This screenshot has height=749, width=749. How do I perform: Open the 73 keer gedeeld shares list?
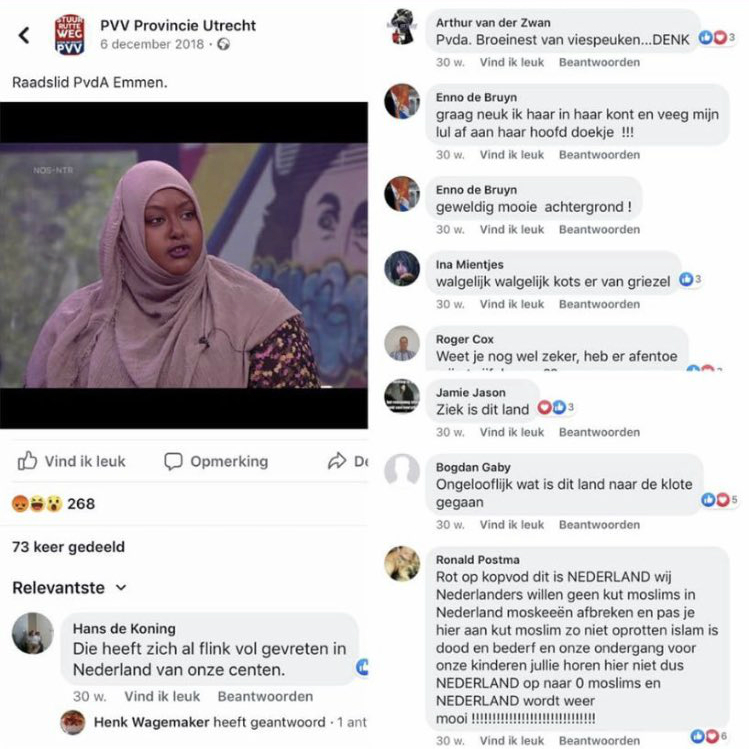pos(68,546)
